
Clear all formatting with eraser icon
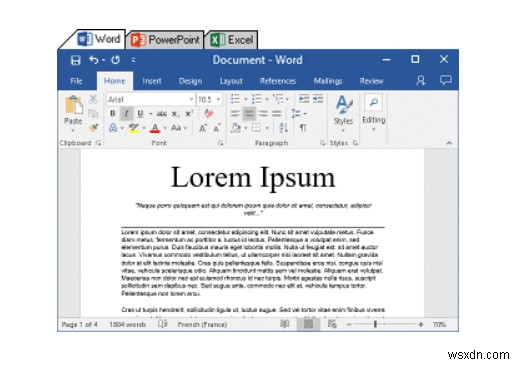click(x=209, y=114)
